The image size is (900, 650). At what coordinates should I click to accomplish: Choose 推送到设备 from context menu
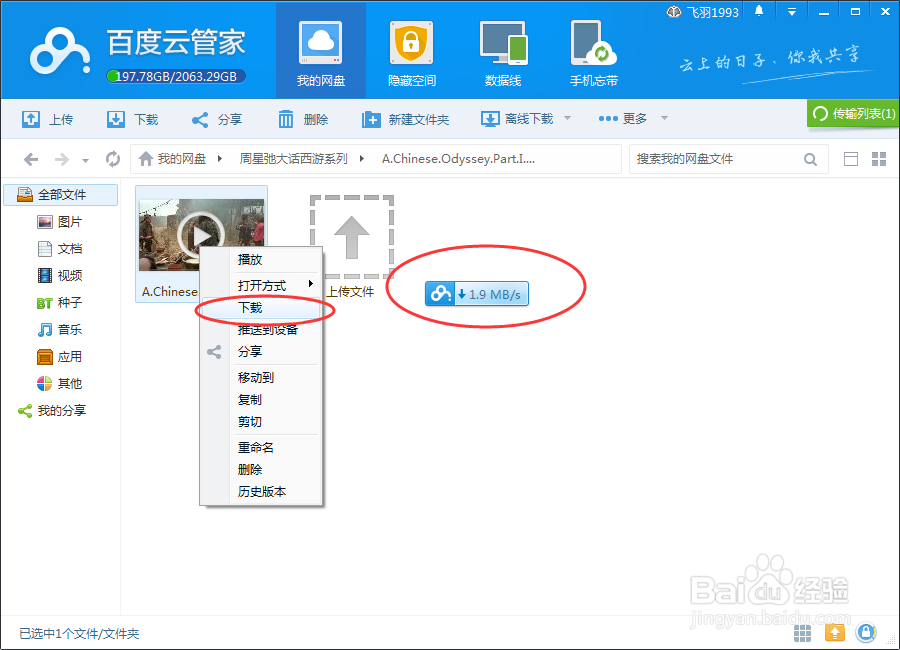[263, 330]
